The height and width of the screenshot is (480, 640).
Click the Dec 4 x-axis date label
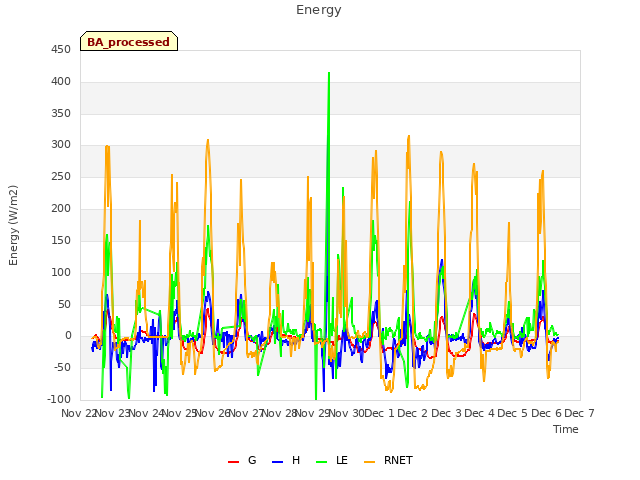click(480, 413)
